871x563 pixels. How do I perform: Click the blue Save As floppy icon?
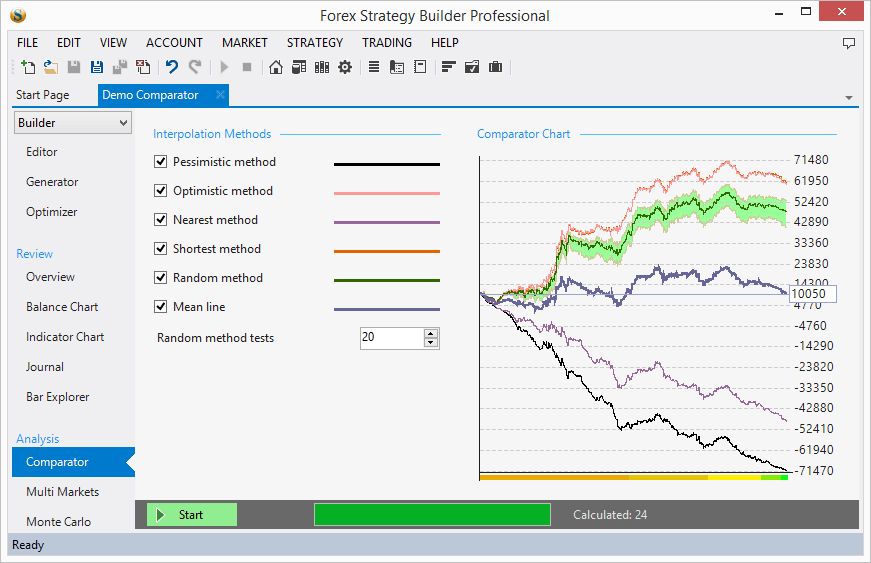coord(97,67)
